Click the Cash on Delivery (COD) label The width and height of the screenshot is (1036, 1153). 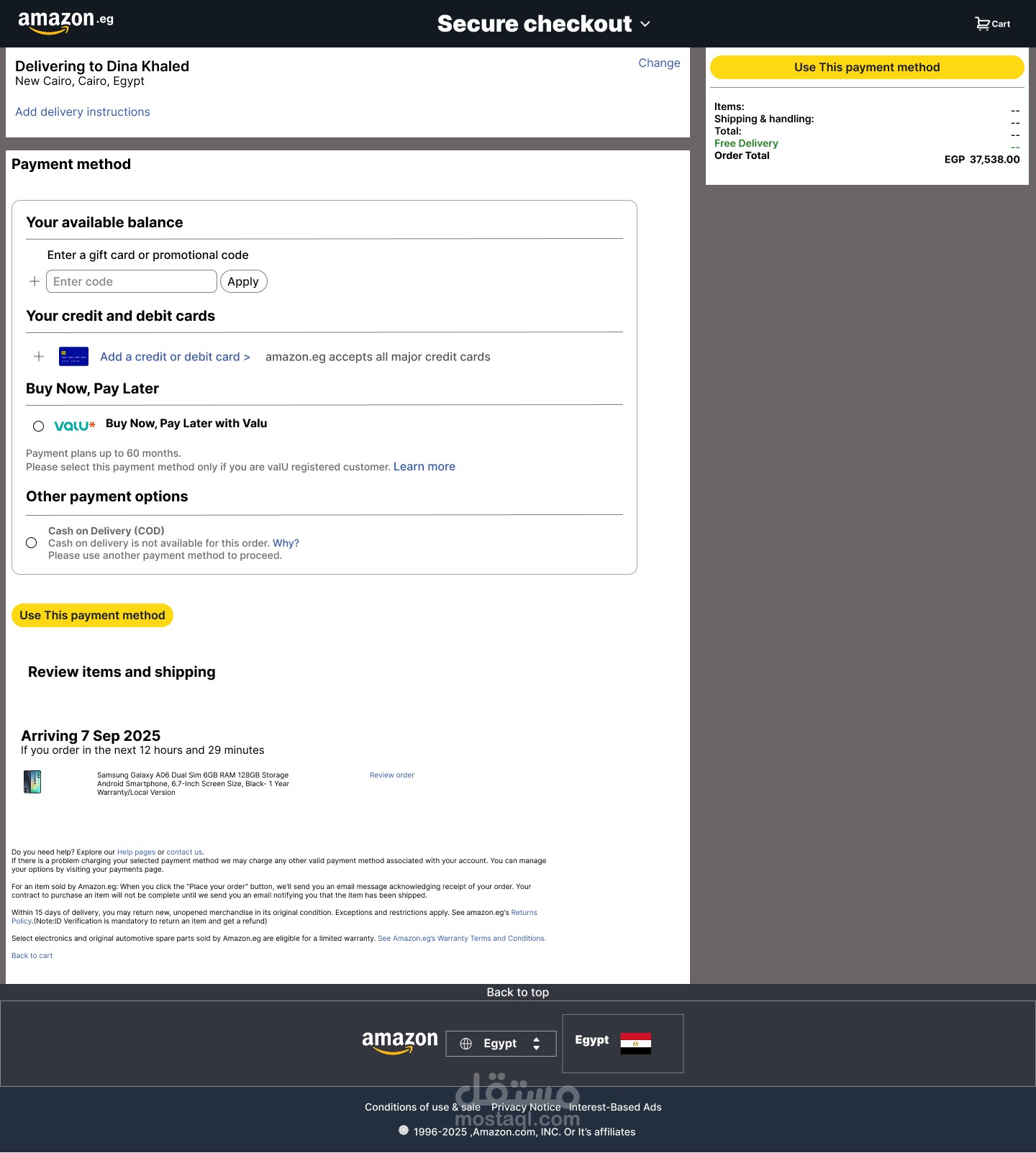click(106, 531)
